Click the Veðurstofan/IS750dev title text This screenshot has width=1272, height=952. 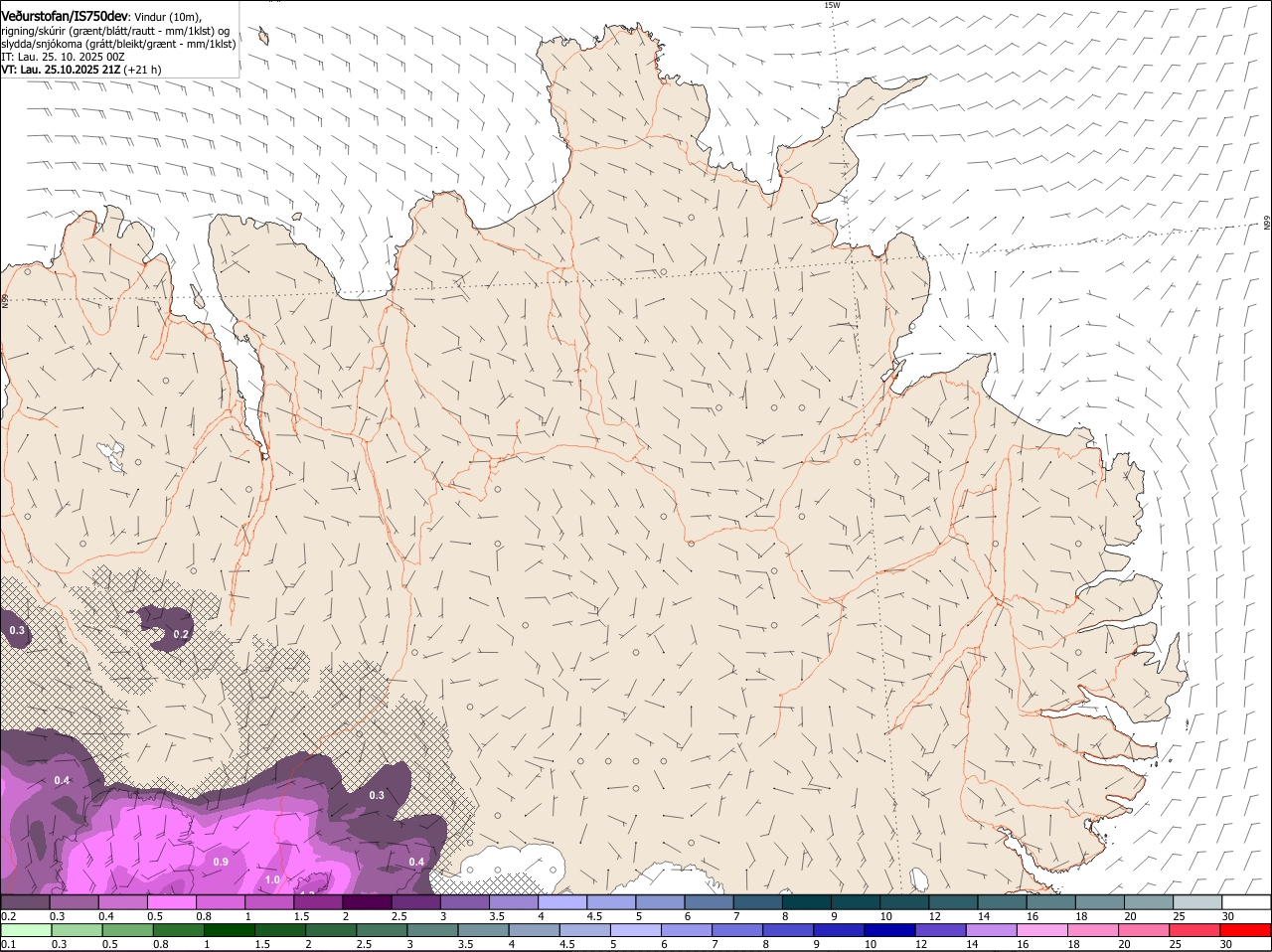tap(65, 16)
